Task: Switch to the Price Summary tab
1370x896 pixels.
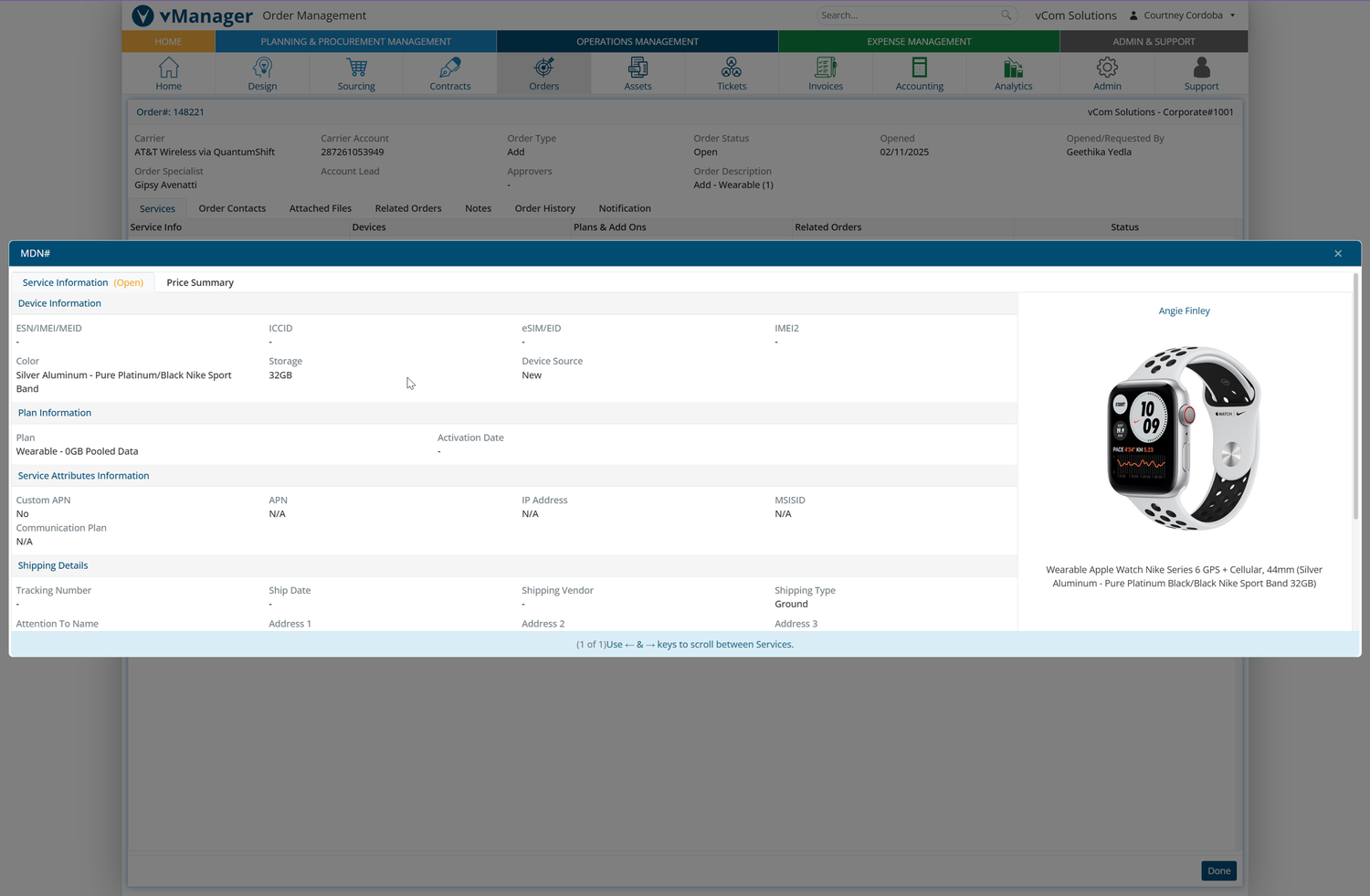Action: click(x=200, y=283)
